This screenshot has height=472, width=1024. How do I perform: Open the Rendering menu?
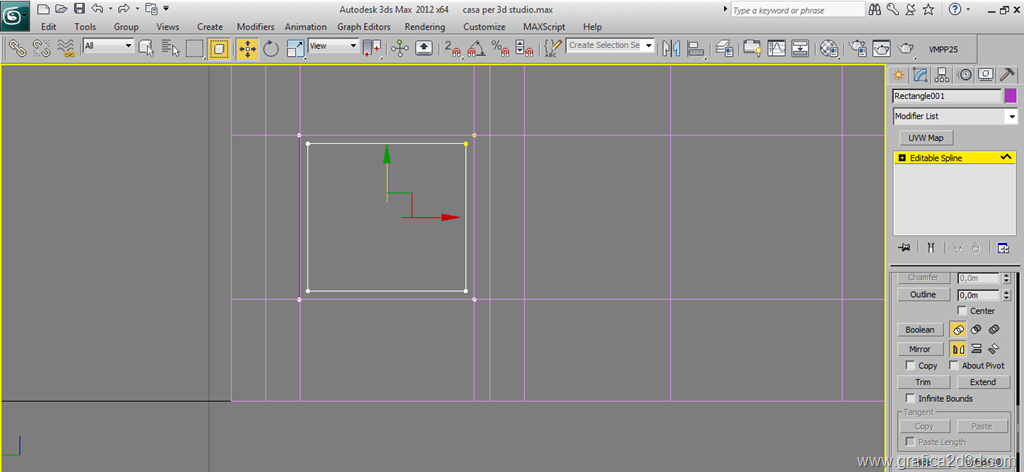coord(425,27)
